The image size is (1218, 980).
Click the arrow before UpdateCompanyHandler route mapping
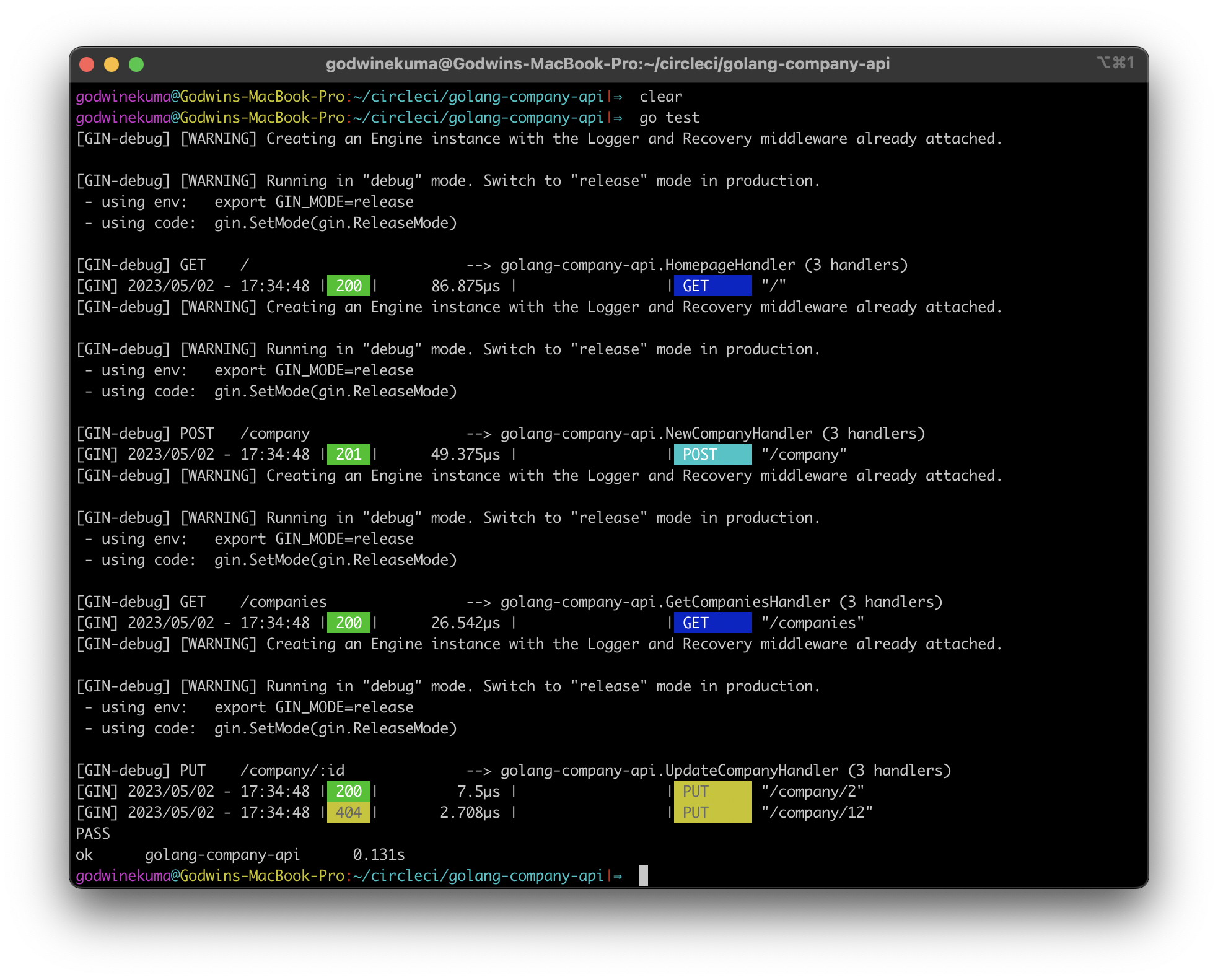[479, 770]
